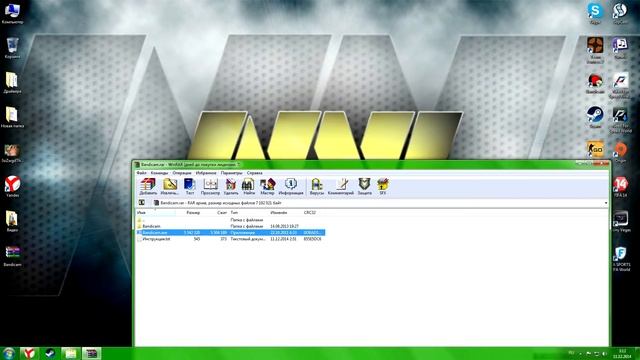
Task: Open the Справка menu
Action: pos(255,173)
